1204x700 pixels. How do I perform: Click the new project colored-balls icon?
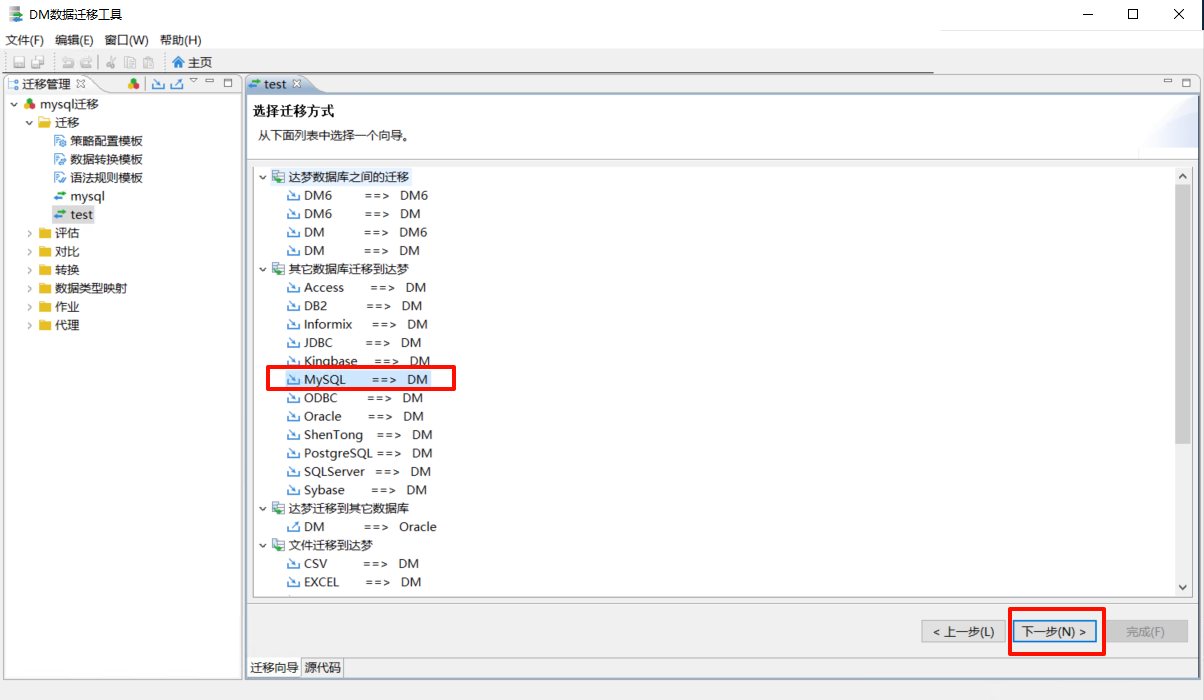[x=134, y=84]
